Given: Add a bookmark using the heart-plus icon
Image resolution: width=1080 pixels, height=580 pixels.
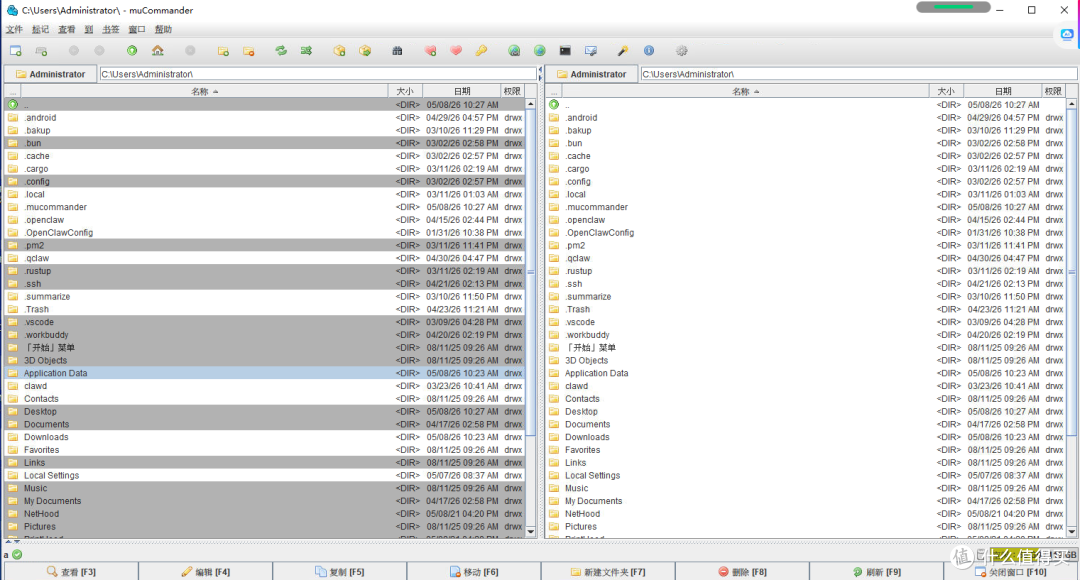Looking at the screenshot, I should [430, 51].
